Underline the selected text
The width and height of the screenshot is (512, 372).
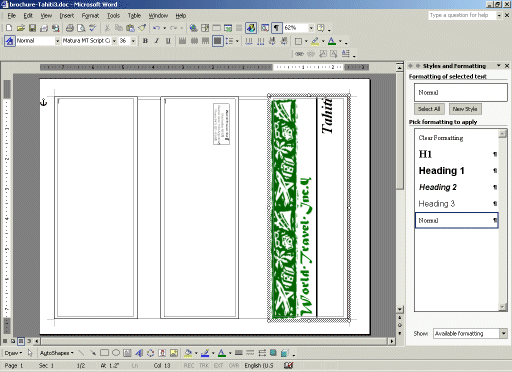point(168,41)
